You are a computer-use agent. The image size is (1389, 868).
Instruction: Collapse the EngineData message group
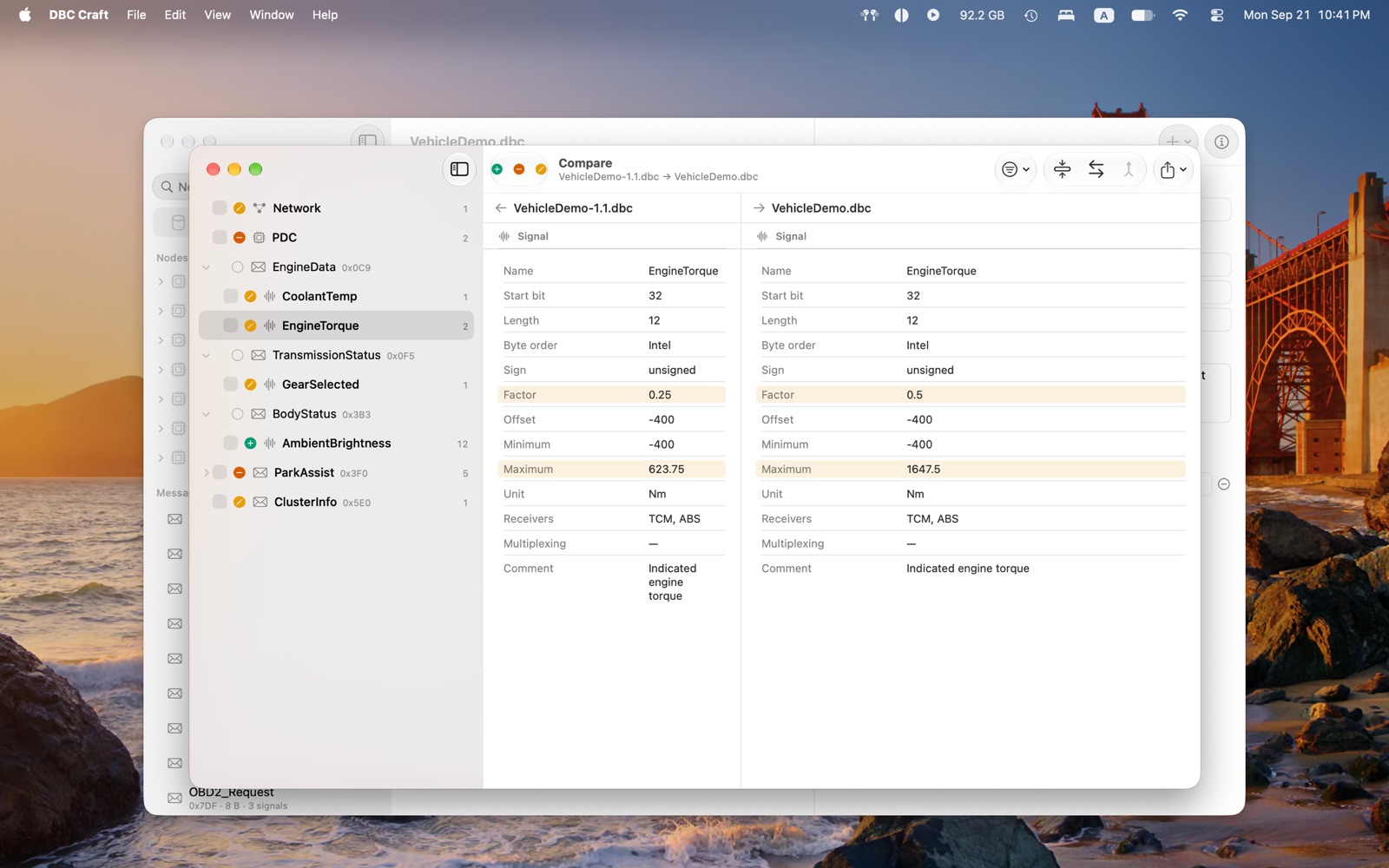coord(206,267)
